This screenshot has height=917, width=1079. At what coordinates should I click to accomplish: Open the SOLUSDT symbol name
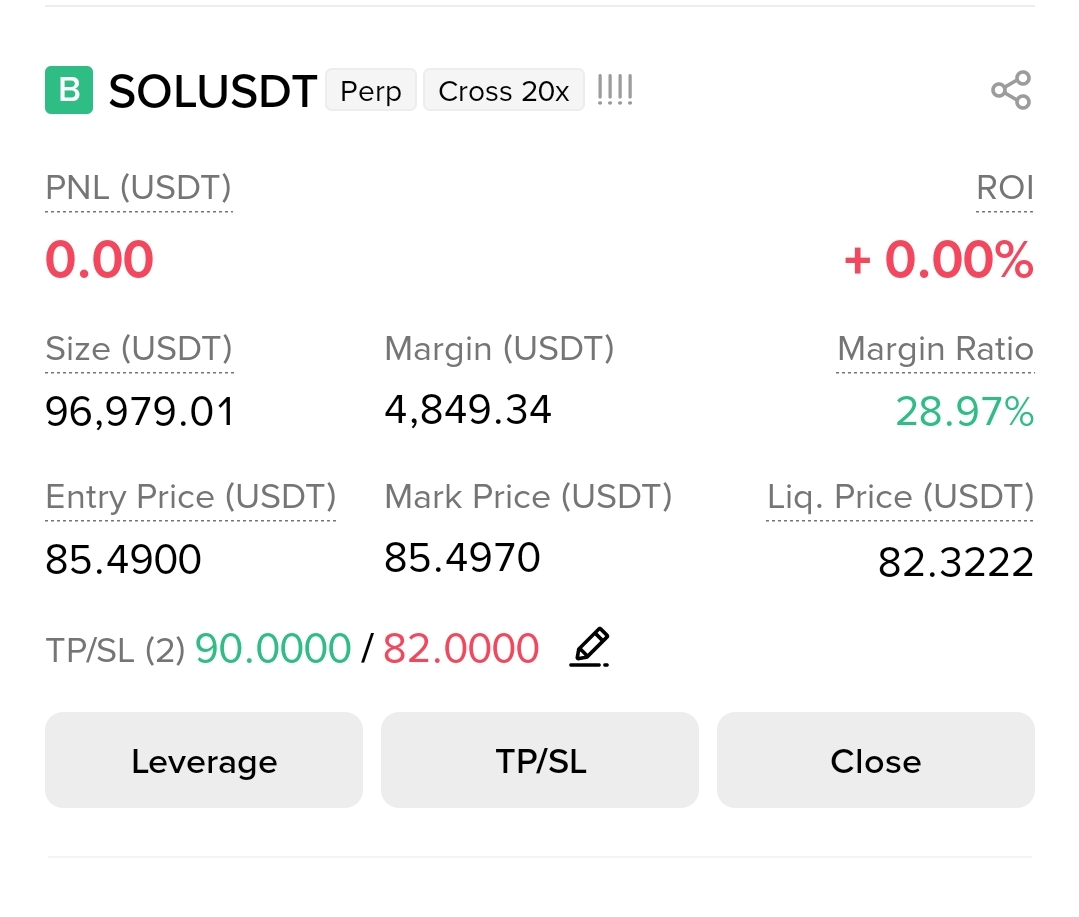[213, 91]
